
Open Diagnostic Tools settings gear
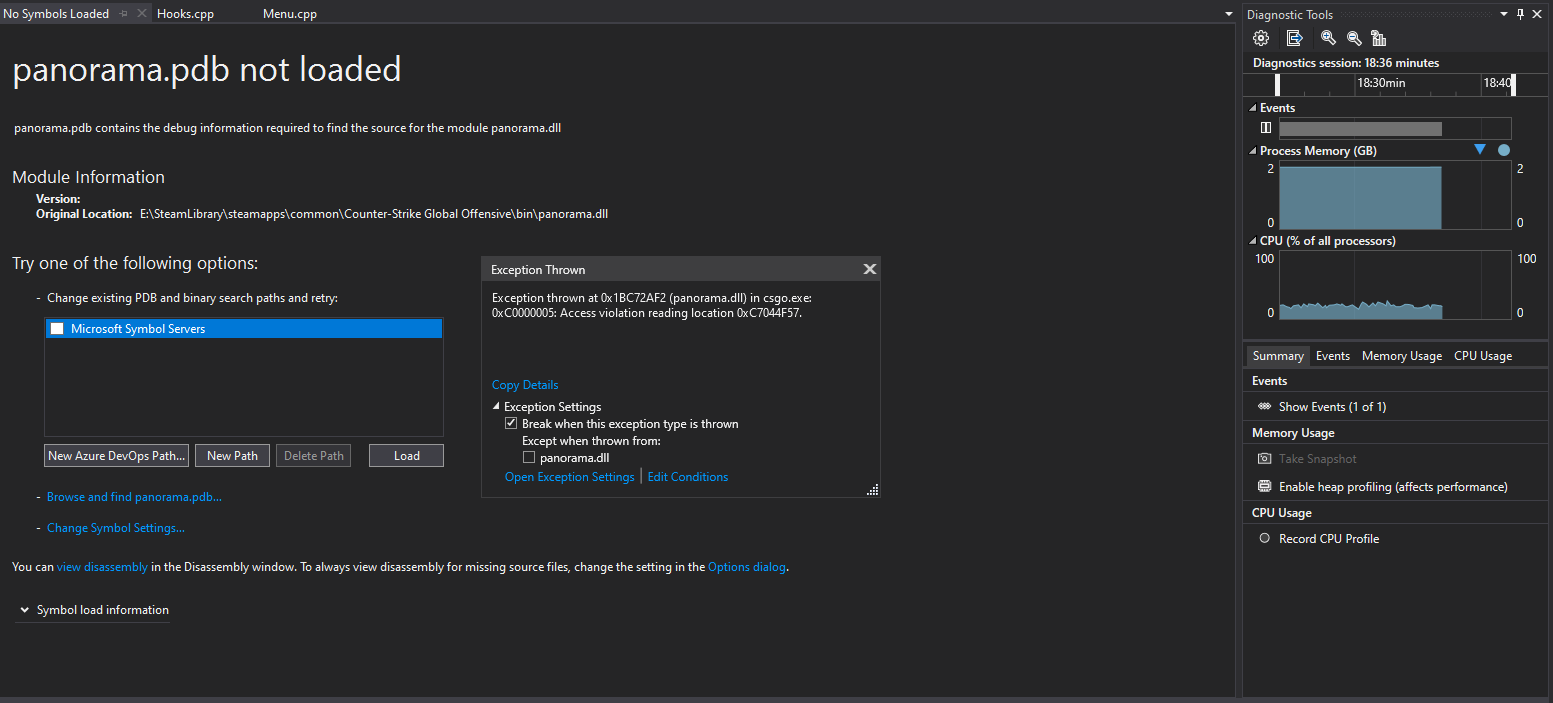click(x=1261, y=38)
